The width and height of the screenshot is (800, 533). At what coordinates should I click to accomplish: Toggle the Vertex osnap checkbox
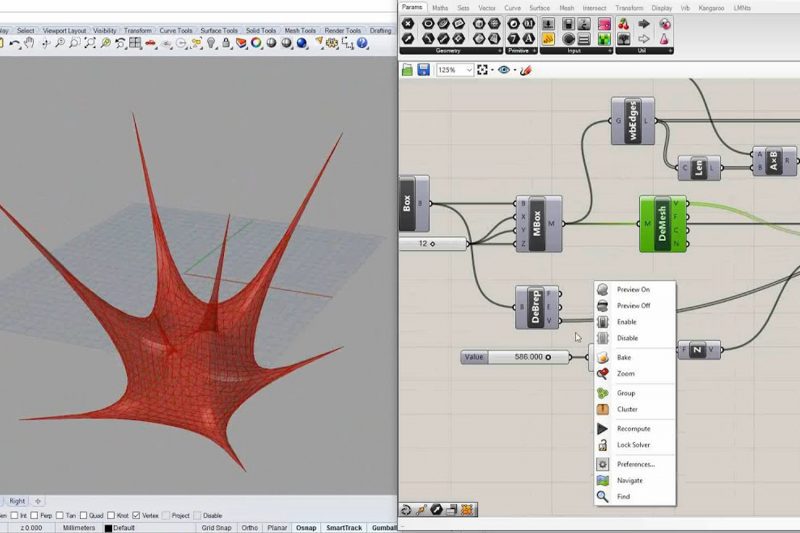point(136,516)
